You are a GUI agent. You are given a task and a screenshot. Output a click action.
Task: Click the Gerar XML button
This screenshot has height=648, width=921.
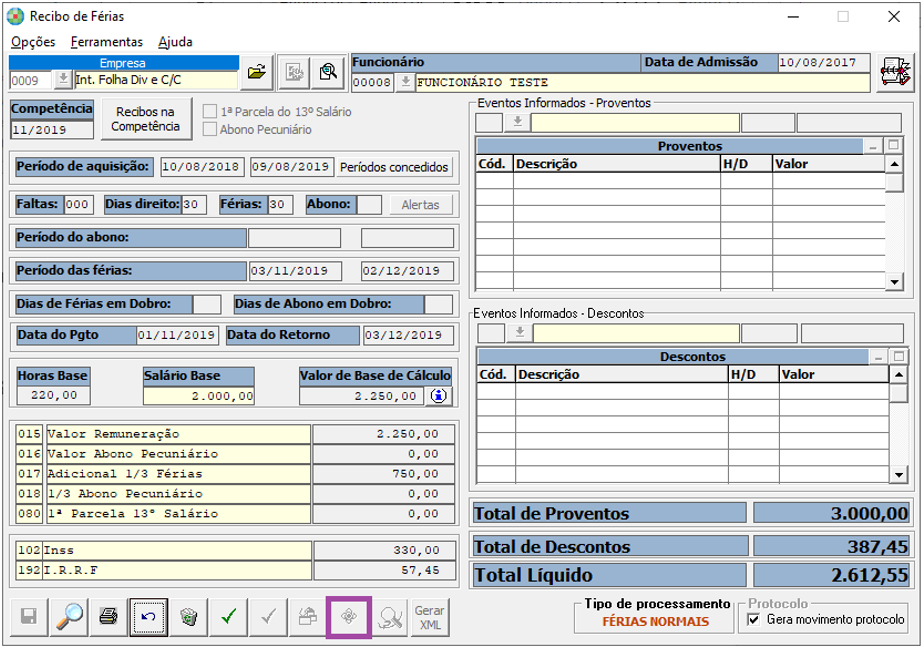pos(430,617)
